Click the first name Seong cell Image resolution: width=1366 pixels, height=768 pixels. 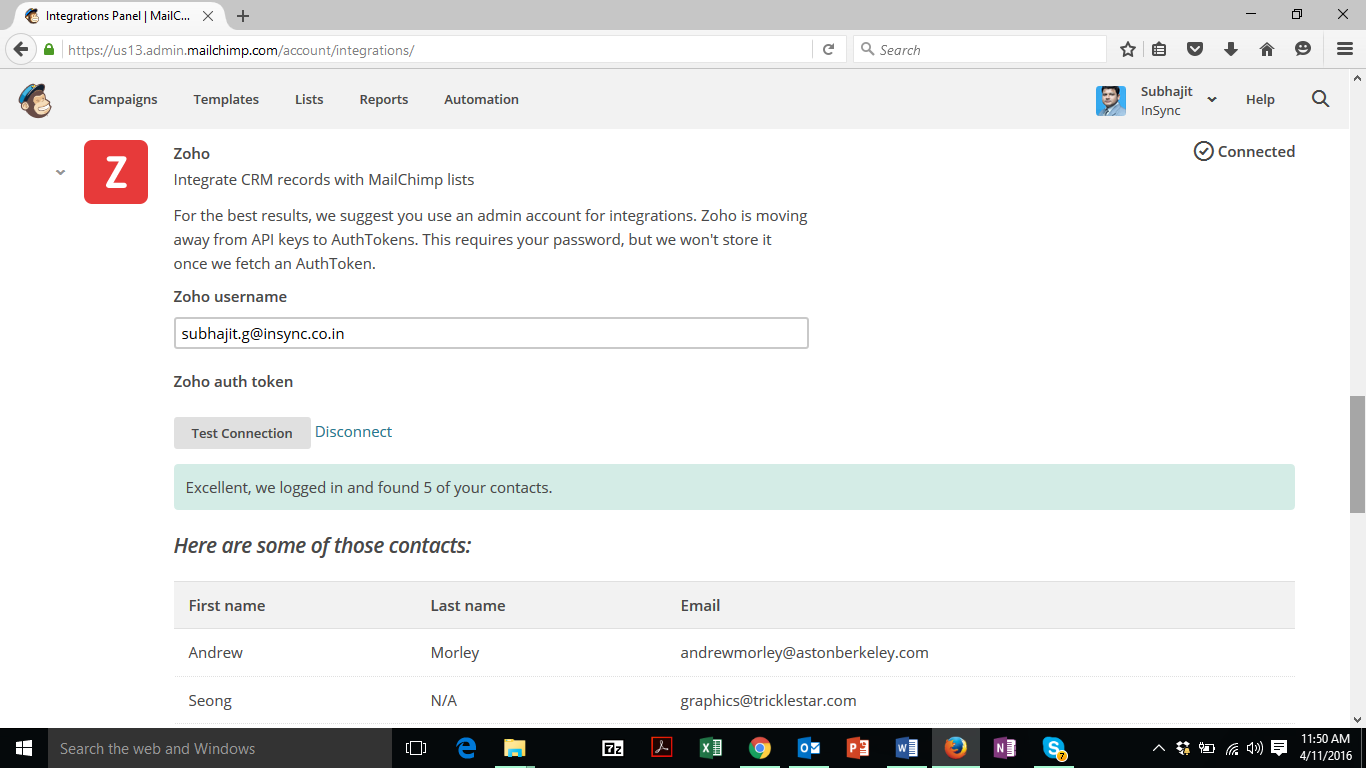210,700
